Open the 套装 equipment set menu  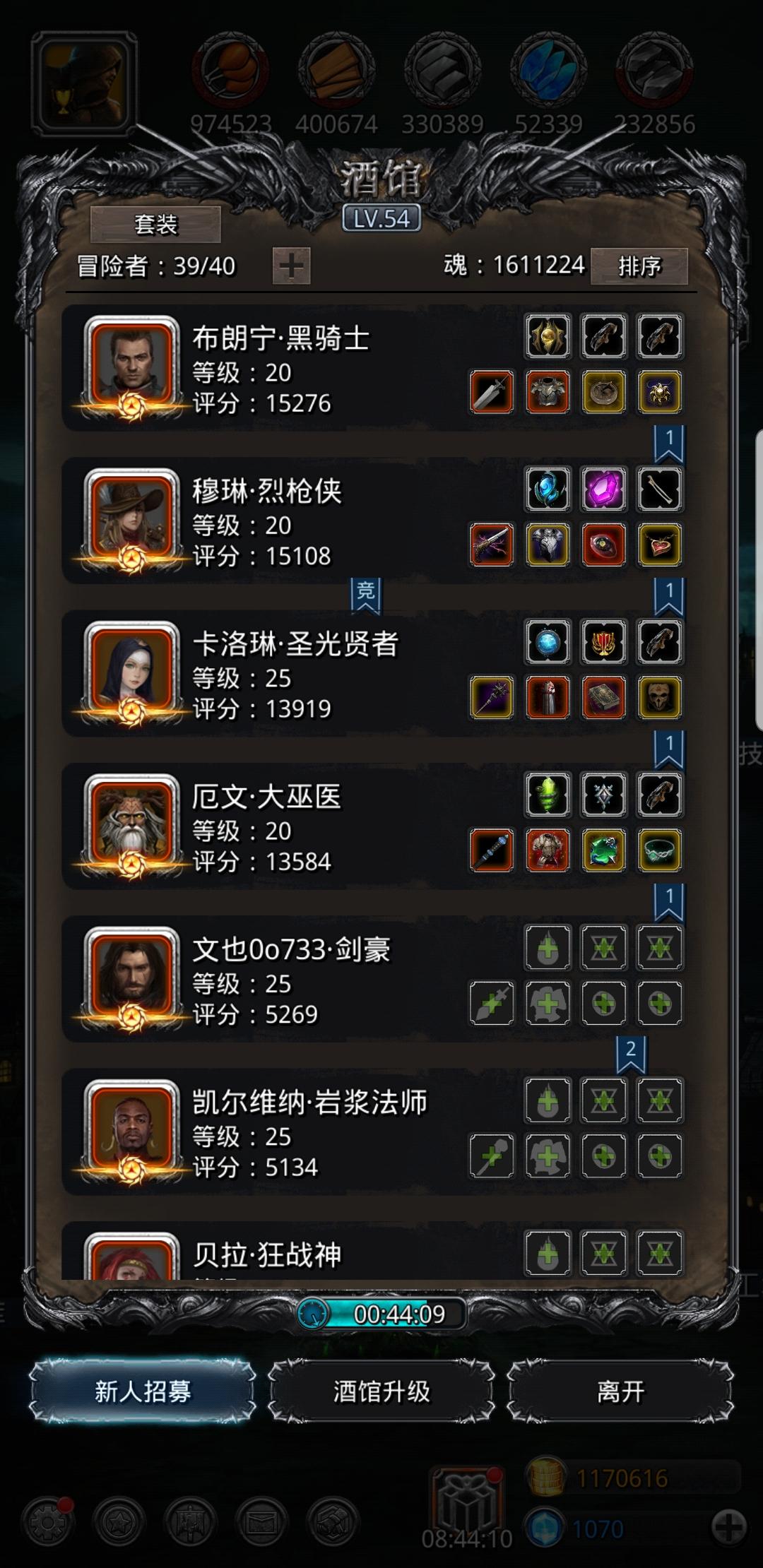155,225
